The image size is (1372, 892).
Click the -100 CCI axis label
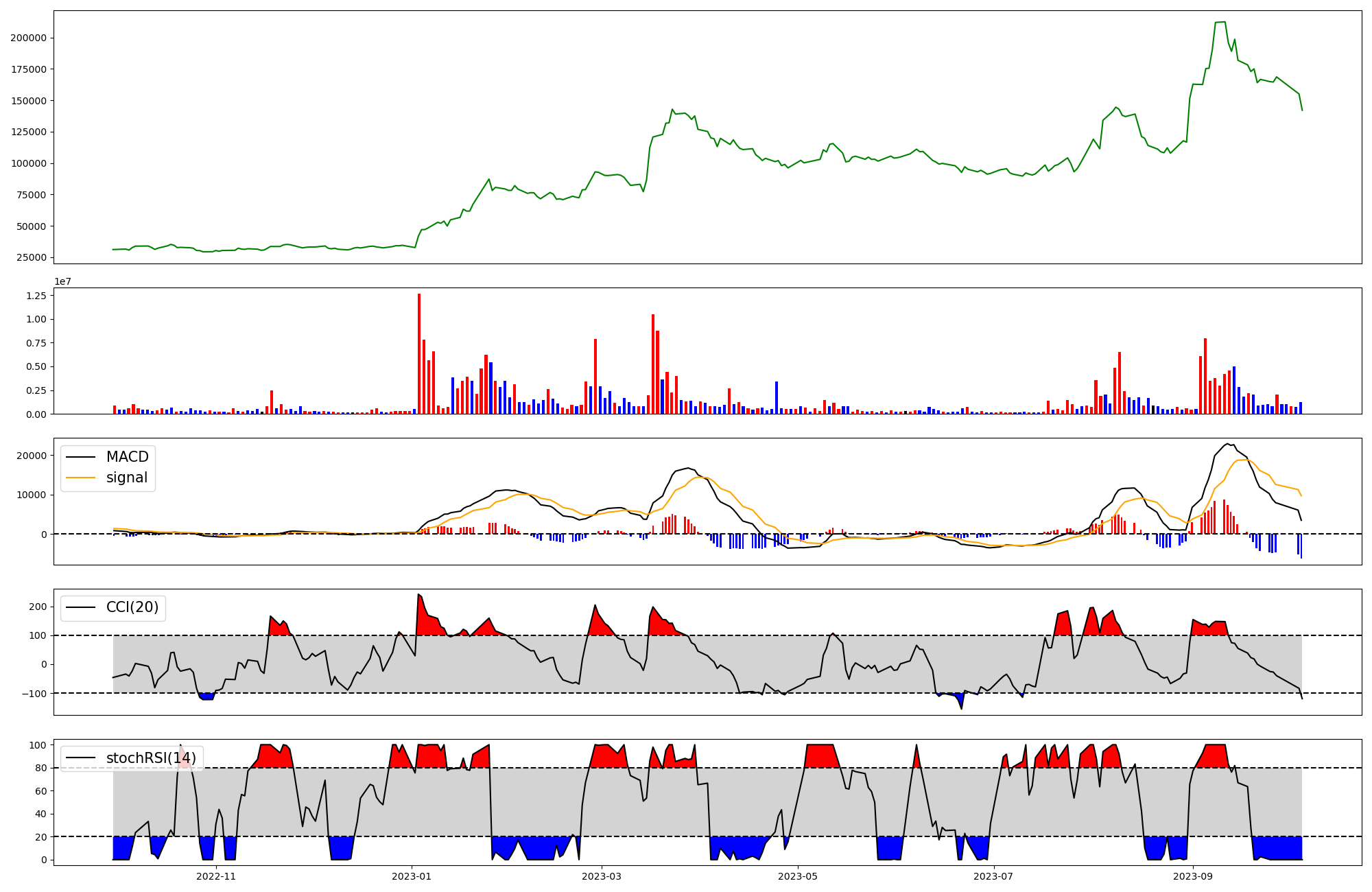pyautogui.click(x=34, y=693)
